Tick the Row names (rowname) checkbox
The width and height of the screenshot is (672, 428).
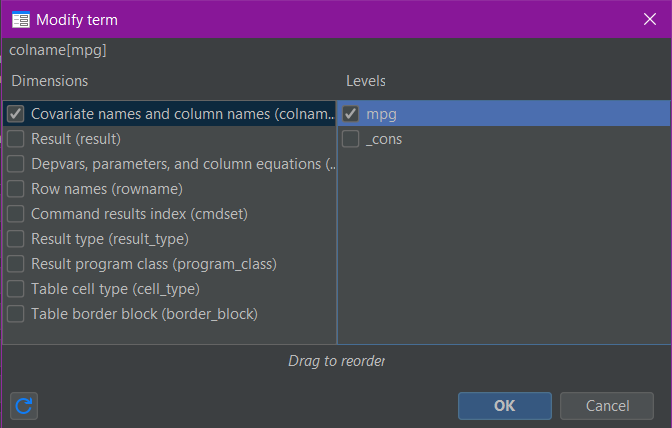[16, 189]
